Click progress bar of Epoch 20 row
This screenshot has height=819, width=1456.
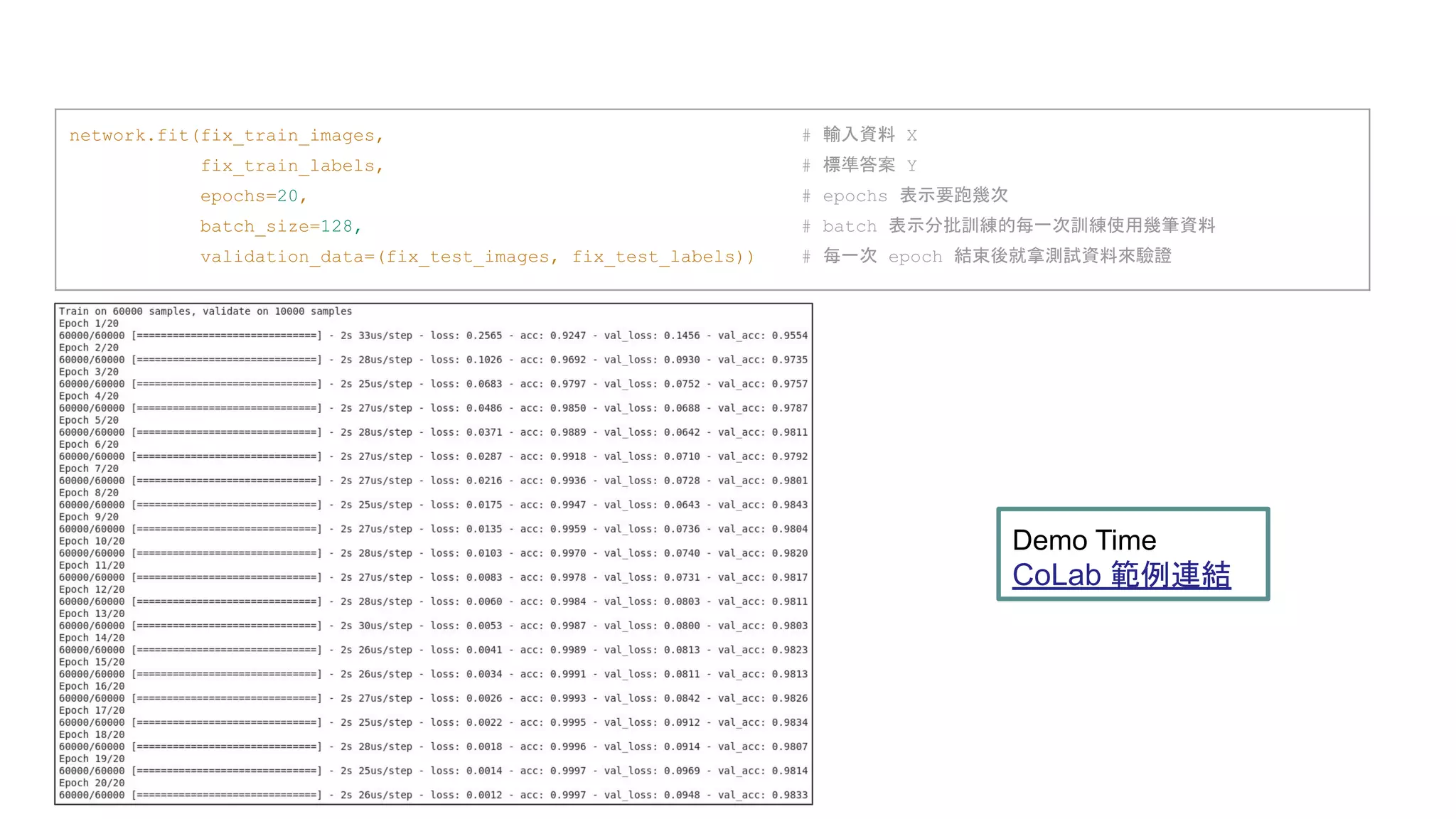click(x=227, y=795)
